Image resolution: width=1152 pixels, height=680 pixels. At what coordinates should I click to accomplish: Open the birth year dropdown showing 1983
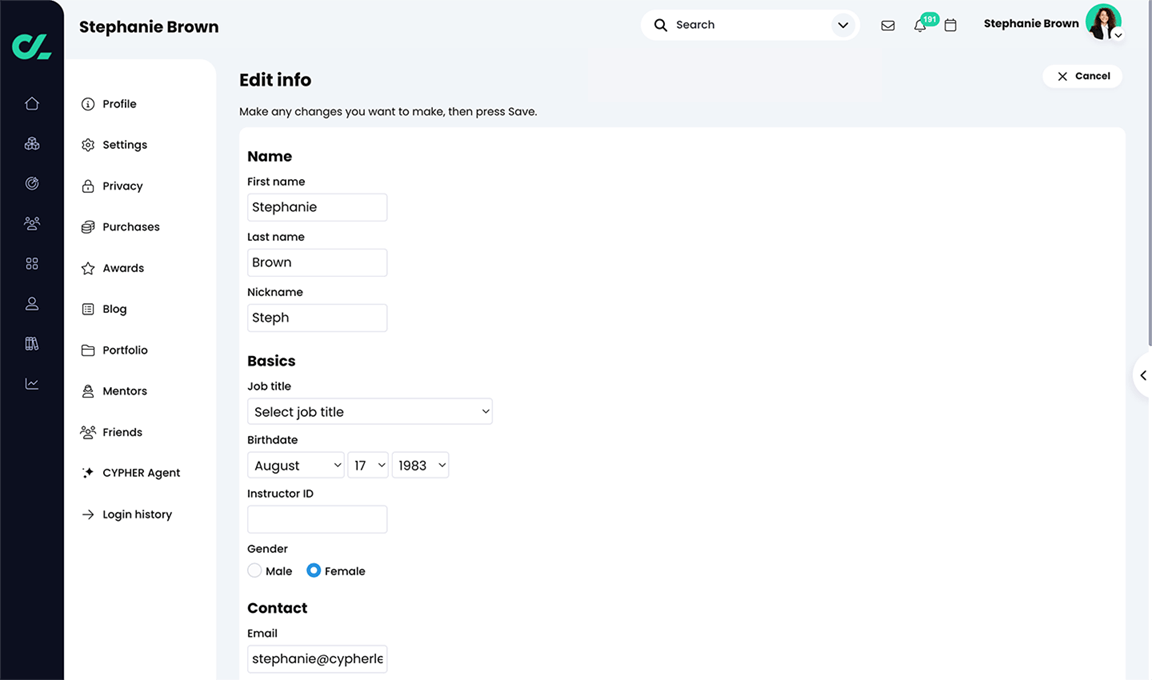tap(420, 466)
